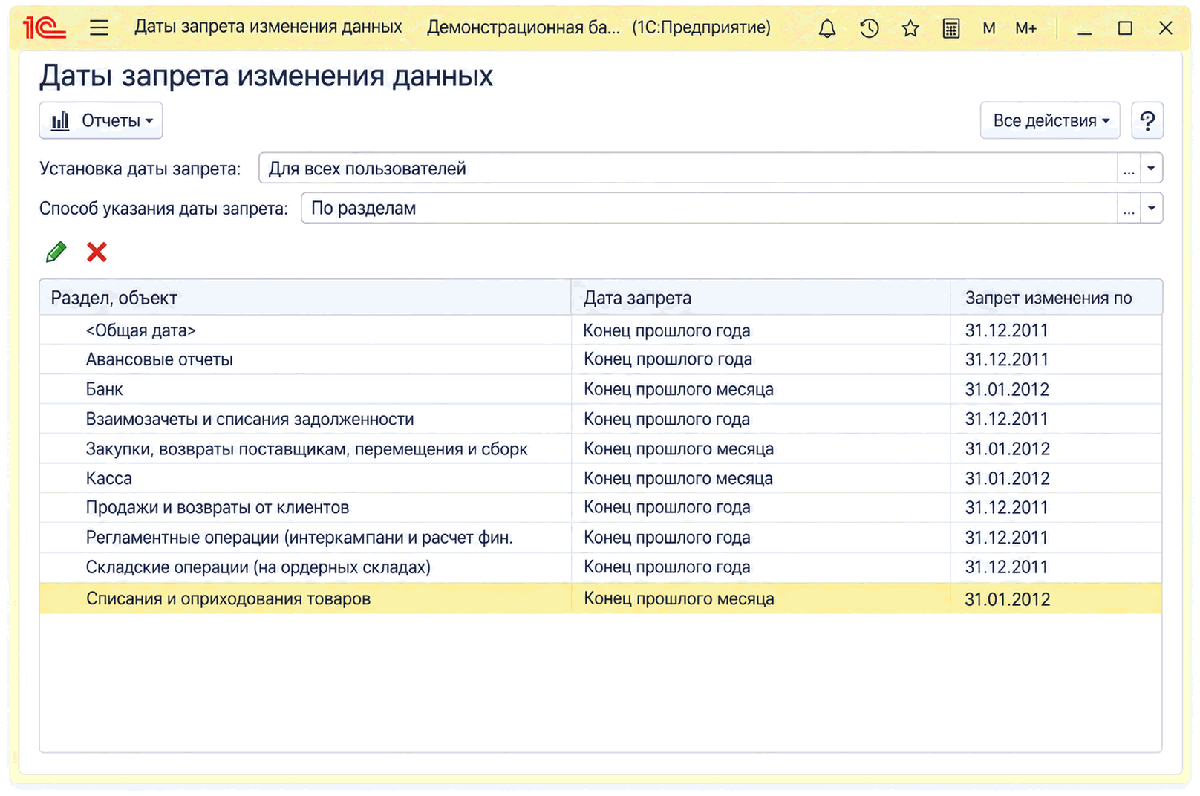This screenshot has width=1200, height=796.
Task: Open the Все действия menu
Action: pyautogui.click(x=1051, y=121)
